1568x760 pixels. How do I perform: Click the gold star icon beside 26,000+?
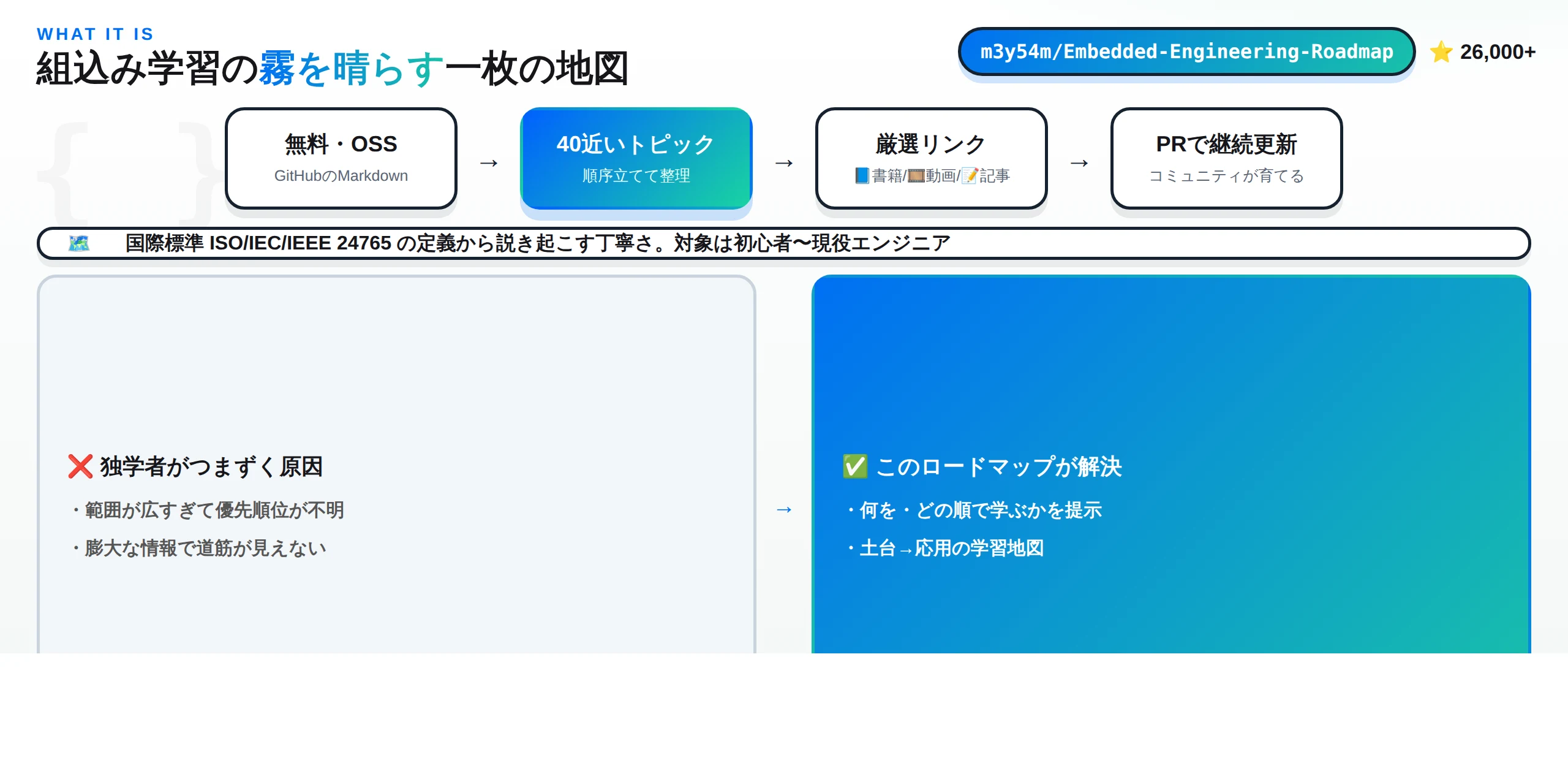[x=1441, y=52]
